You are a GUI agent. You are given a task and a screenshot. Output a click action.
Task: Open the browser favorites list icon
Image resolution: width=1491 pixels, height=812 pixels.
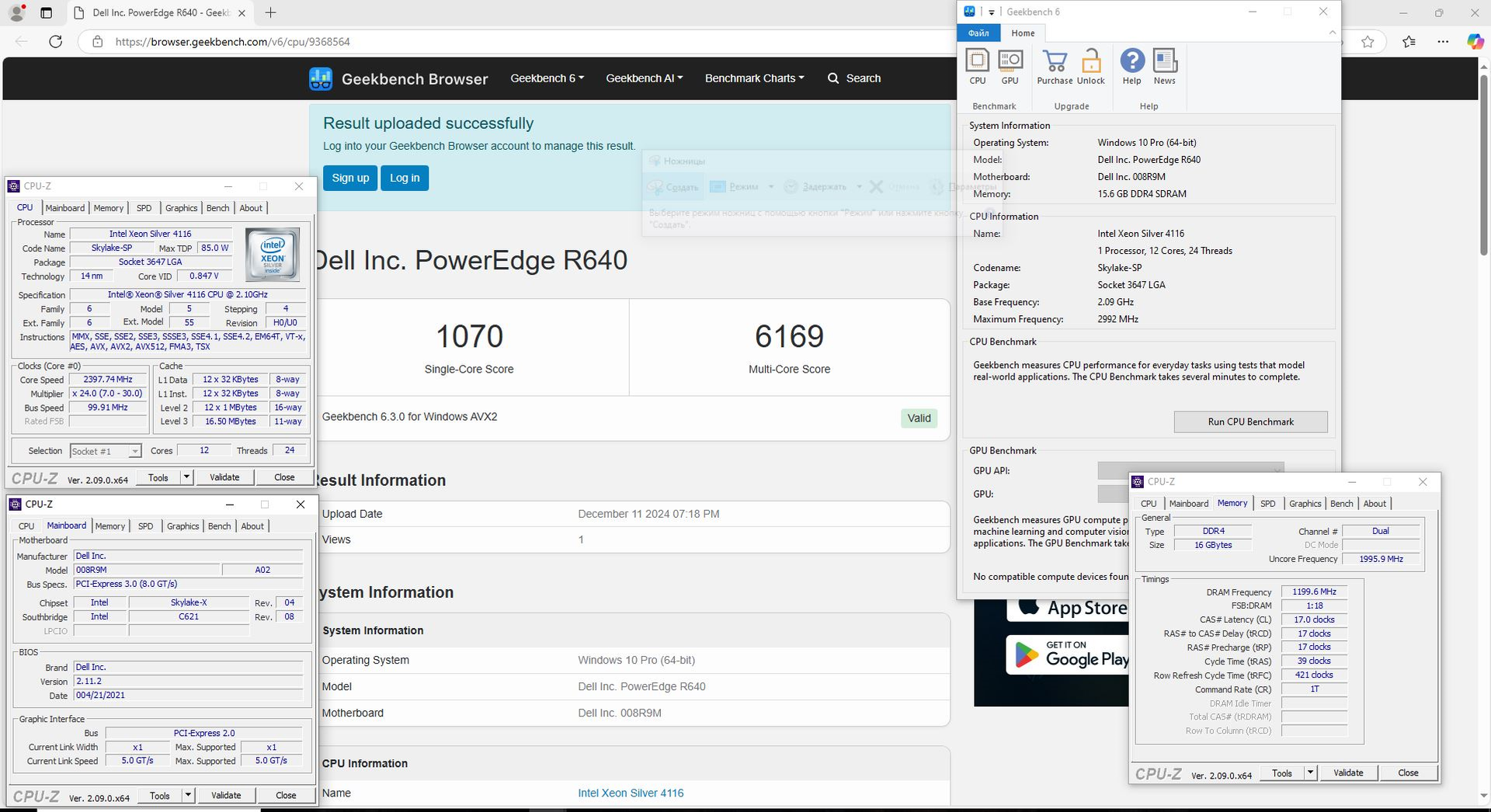pyautogui.click(x=1409, y=42)
